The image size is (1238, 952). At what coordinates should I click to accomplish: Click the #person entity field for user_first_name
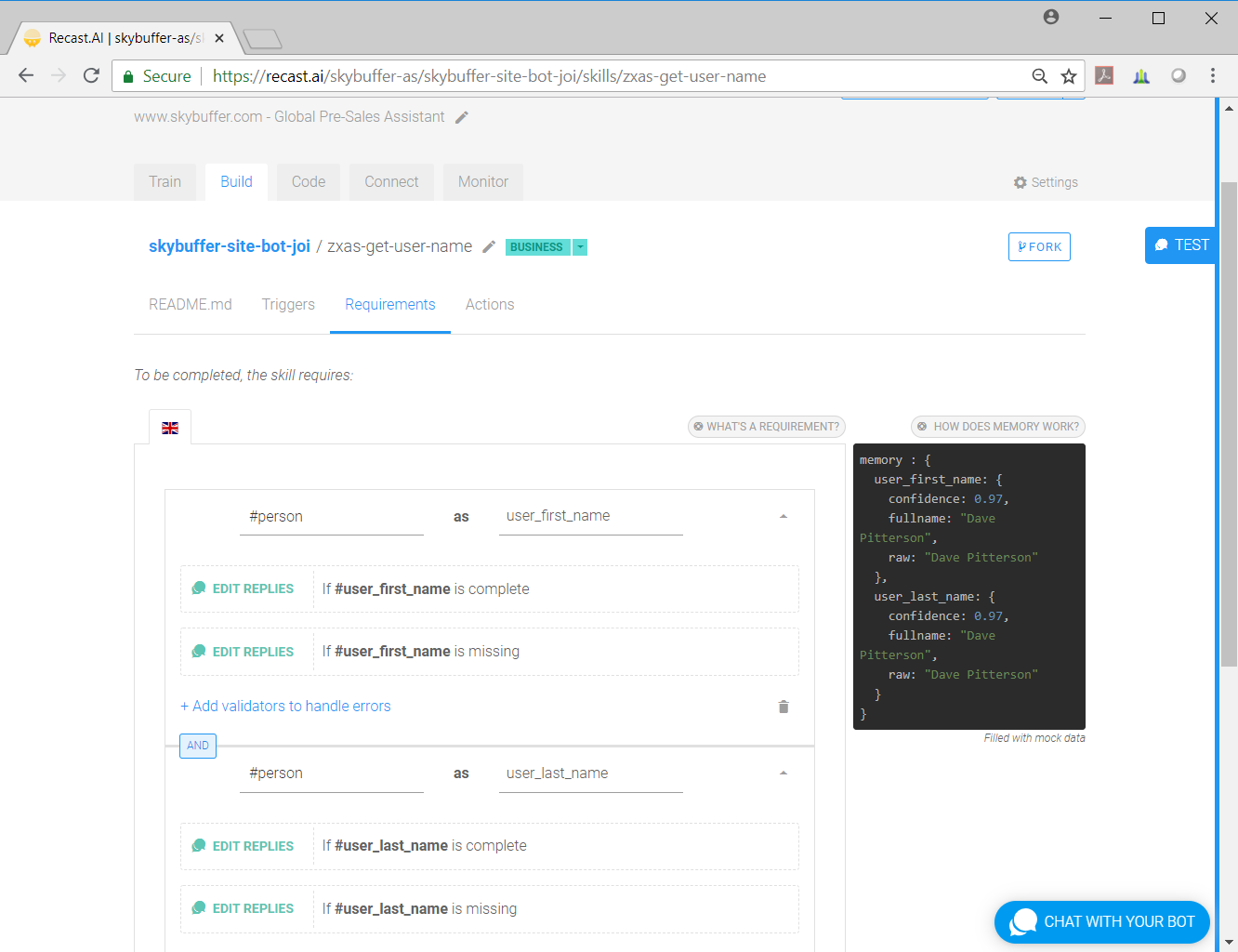[332, 517]
